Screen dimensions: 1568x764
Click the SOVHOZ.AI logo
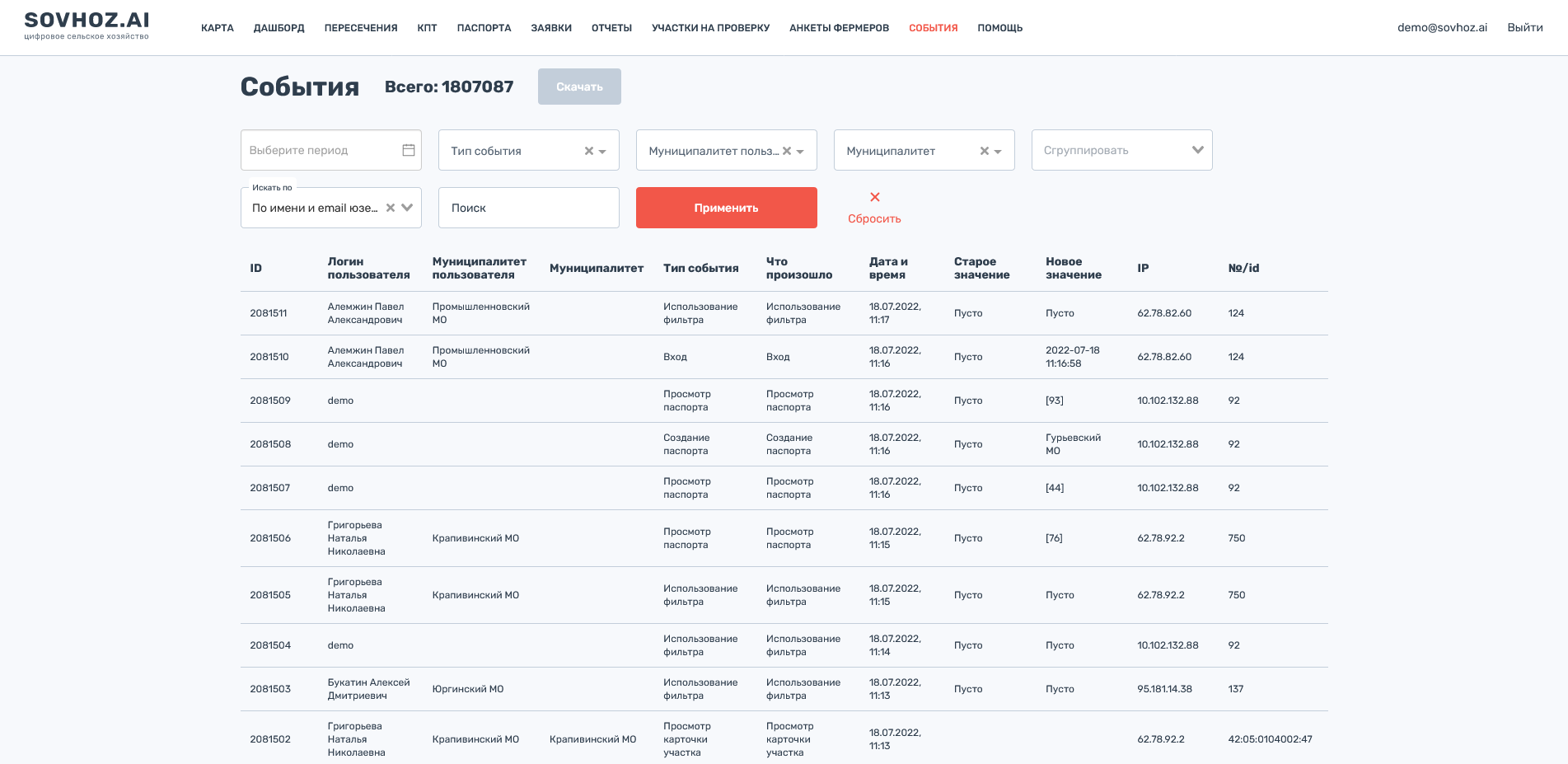point(87,26)
